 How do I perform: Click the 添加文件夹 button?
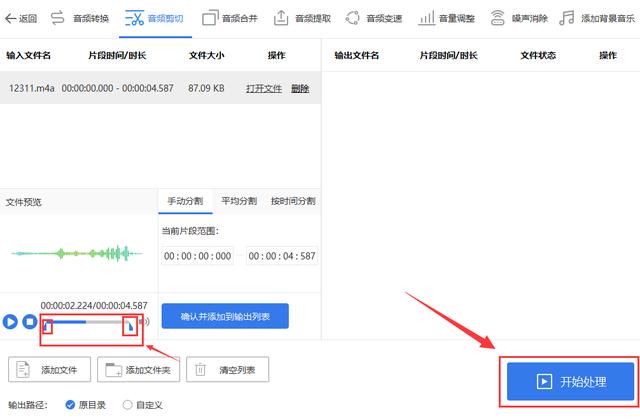(x=138, y=370)
